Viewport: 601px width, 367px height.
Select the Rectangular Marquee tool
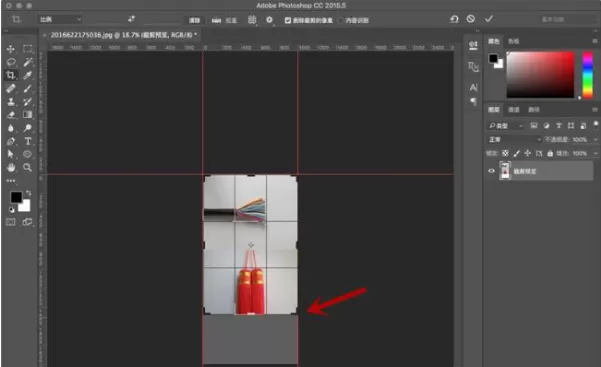coord(27,49)
